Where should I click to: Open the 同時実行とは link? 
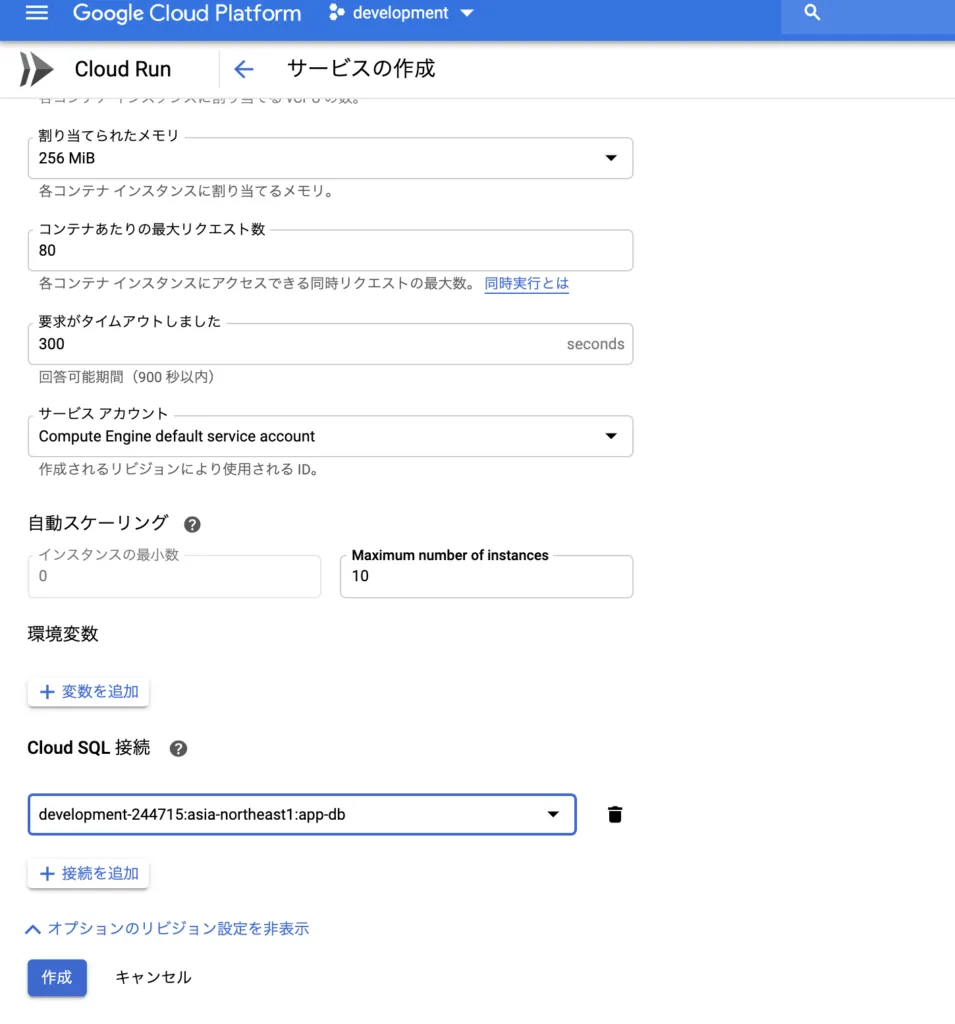(x=526, y=283)
